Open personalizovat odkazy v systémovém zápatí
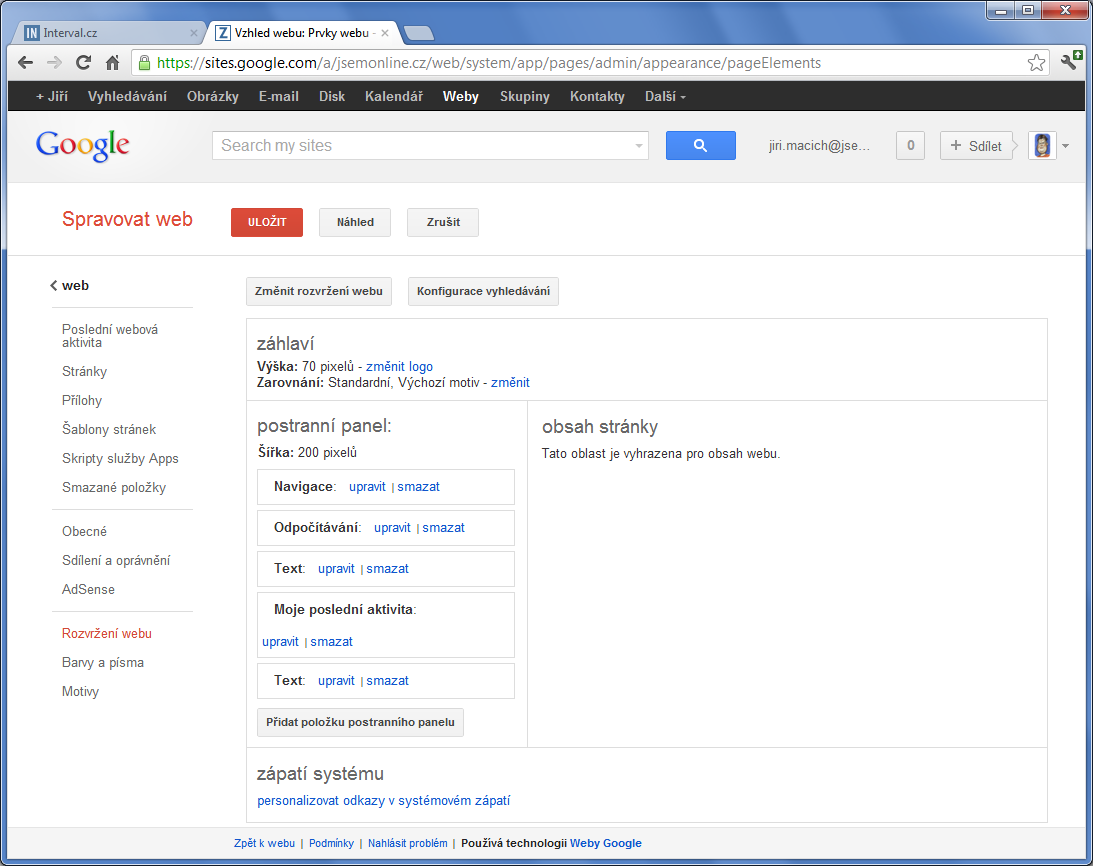1093x866 pixels. pos(383,800)
